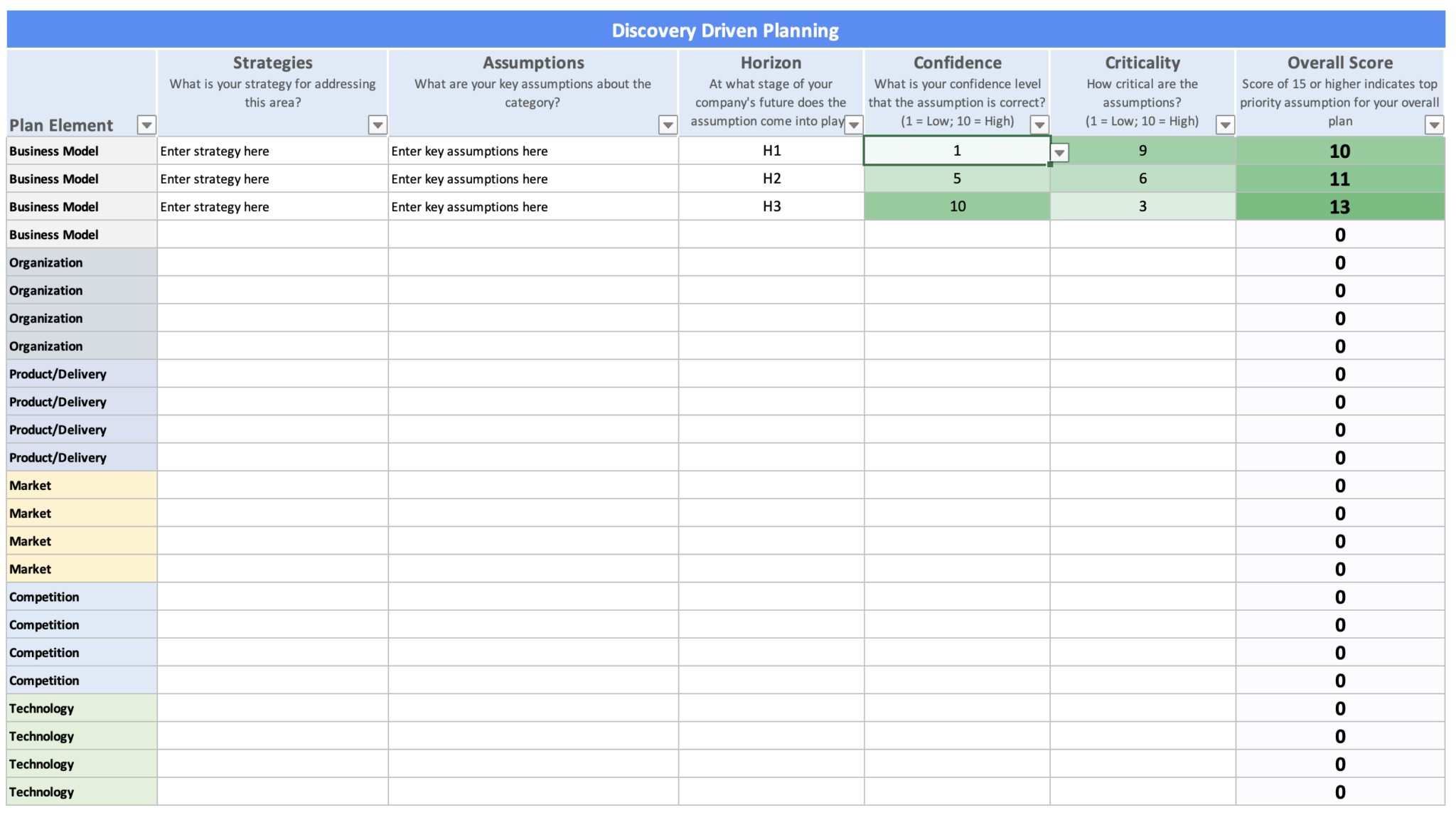This screenshot has height=815, width=1456.
Task: Open the Strategies column filter arrow
Action: coord(378,124)
